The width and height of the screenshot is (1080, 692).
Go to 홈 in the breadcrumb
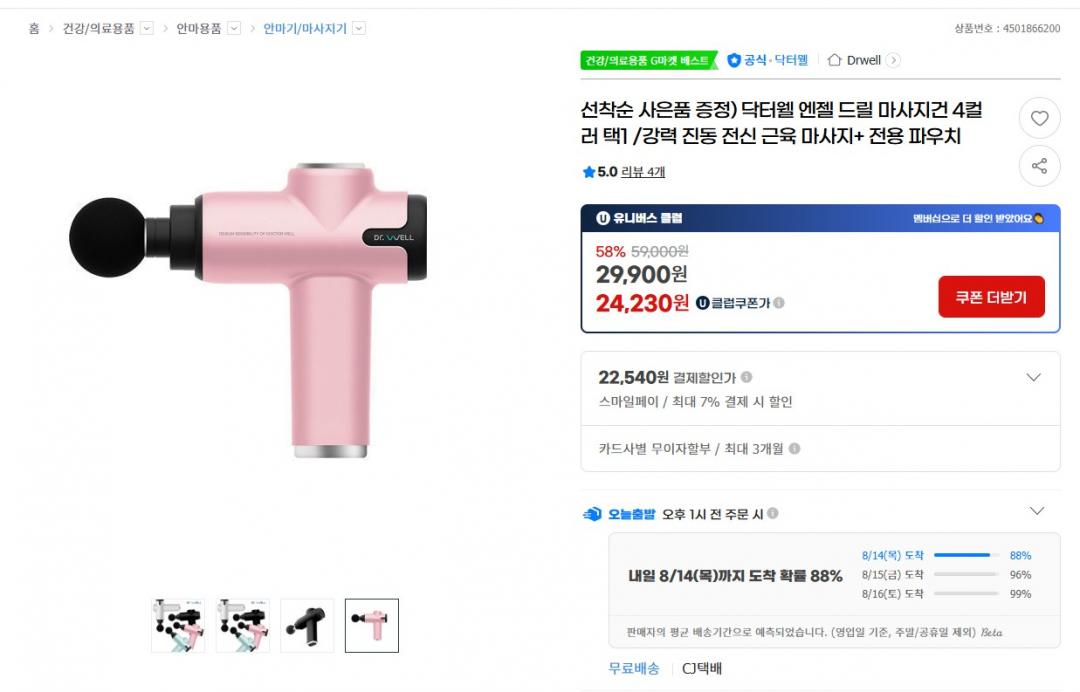[34, 28]
